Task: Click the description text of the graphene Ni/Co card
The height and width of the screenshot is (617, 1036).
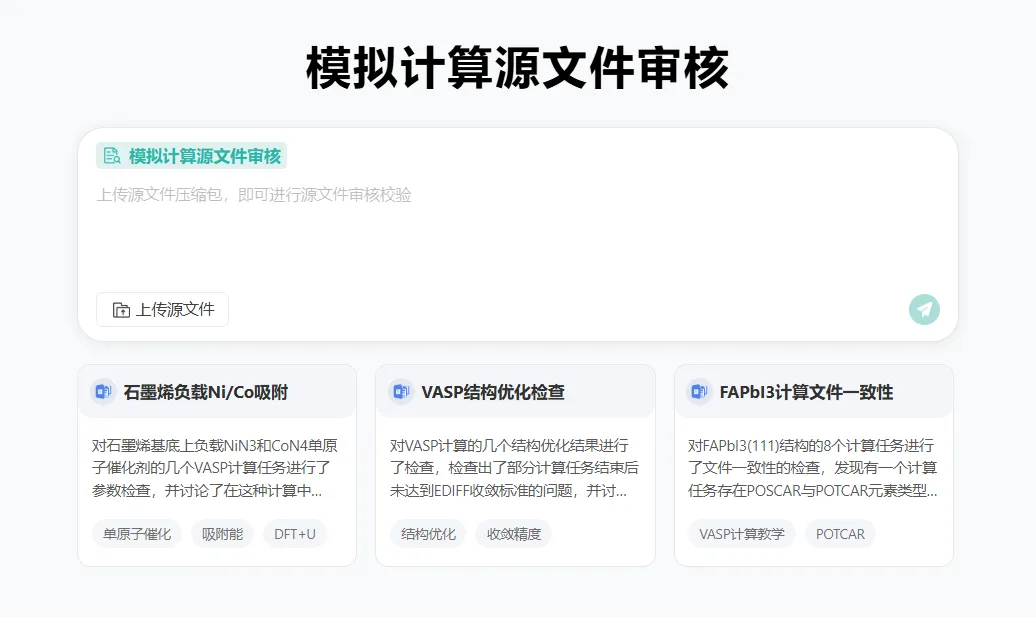Action: pos(216,468)
